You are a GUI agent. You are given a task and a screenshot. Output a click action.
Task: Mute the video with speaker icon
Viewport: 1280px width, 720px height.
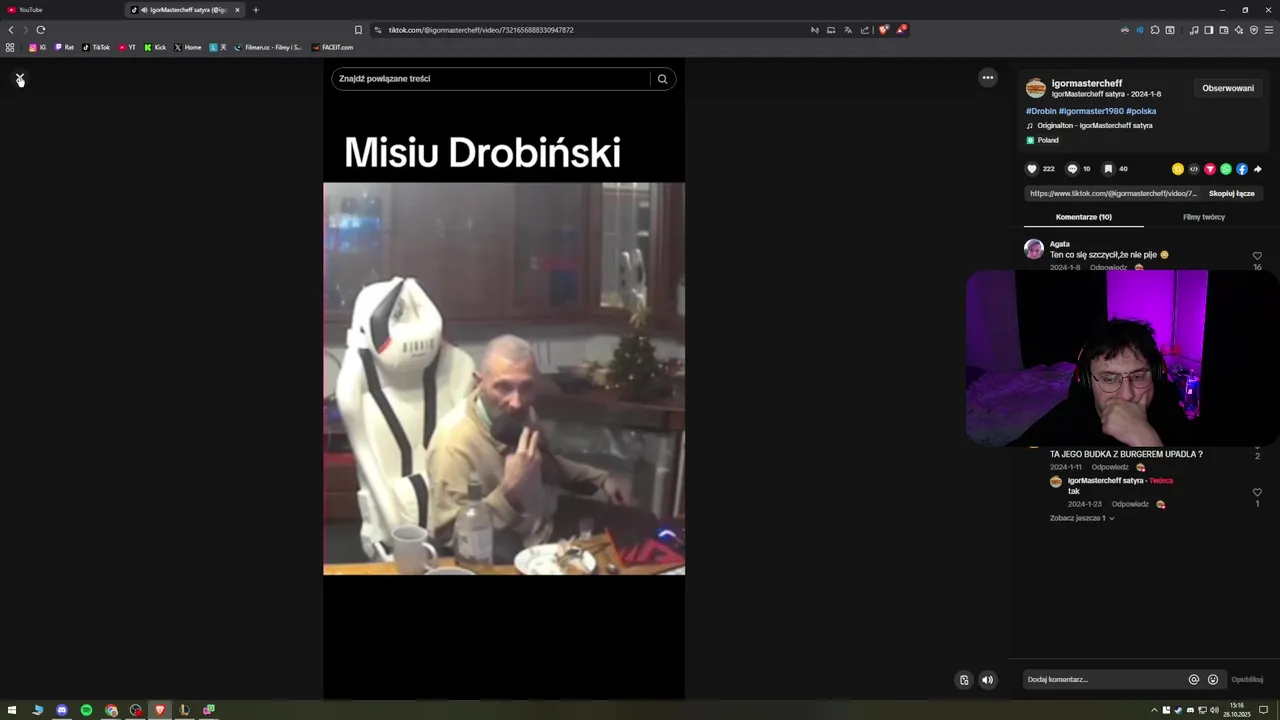point(987,680)
